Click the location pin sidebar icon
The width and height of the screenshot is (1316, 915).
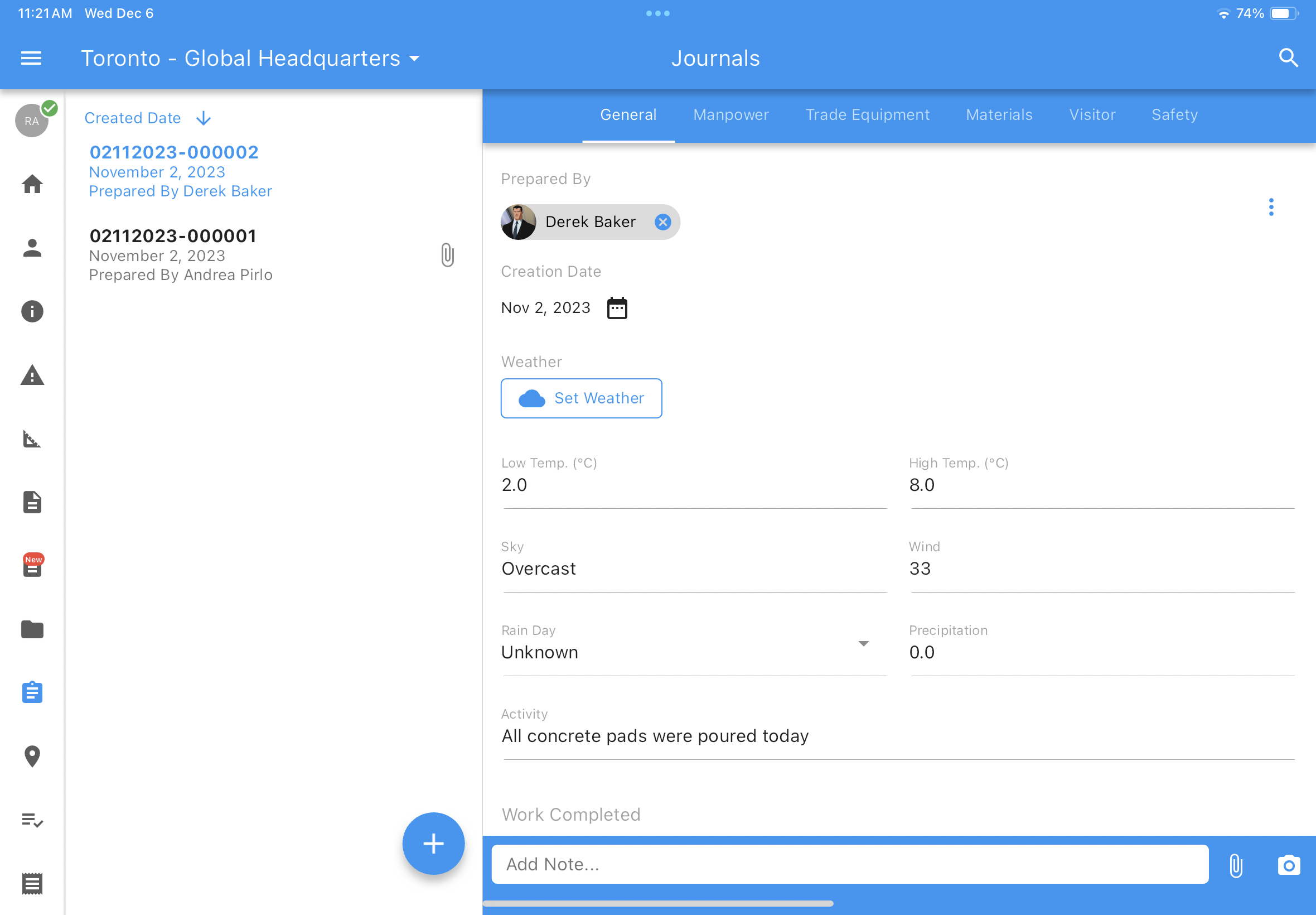pos(32,756)
